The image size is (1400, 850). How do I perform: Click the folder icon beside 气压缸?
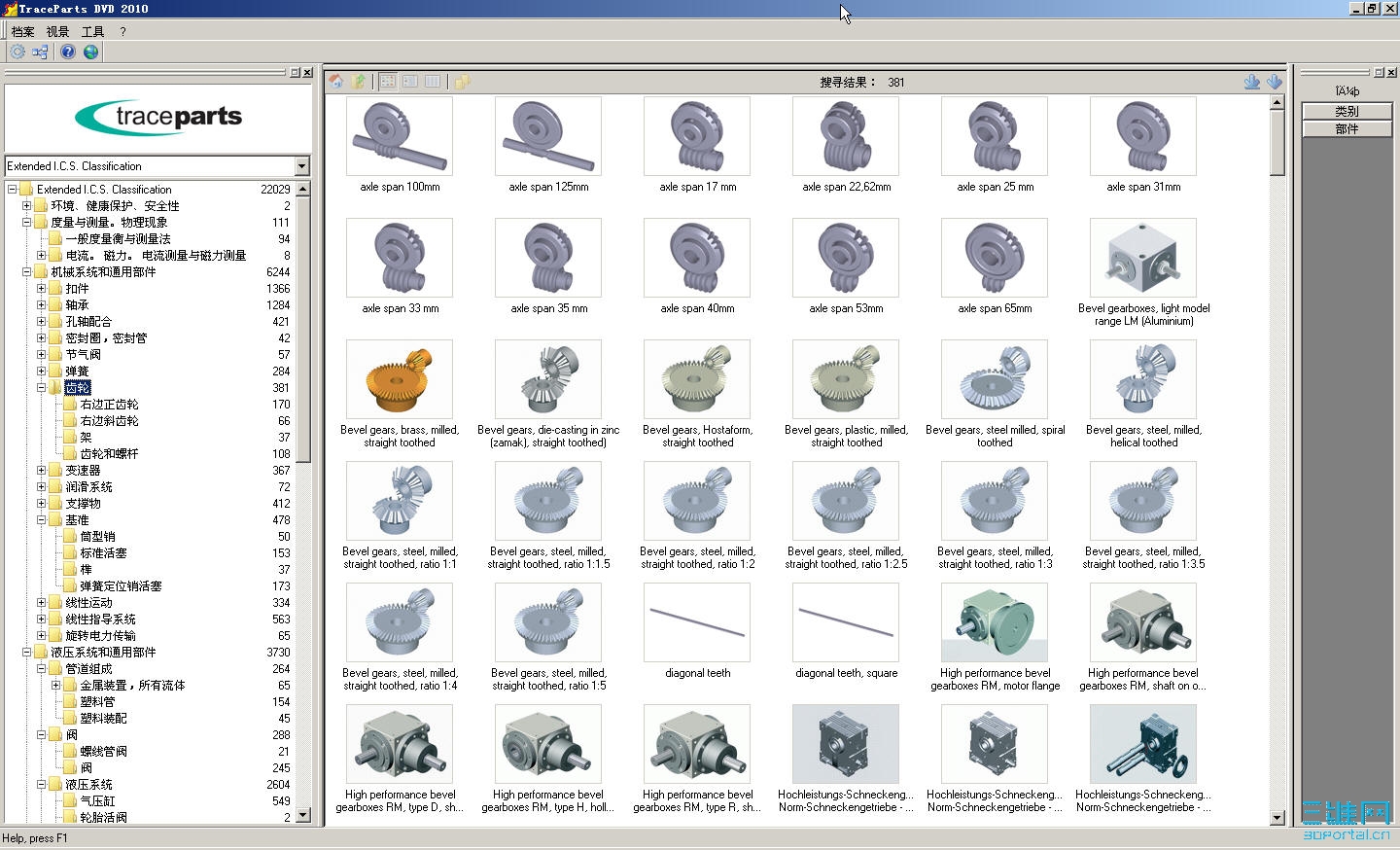point(70,801)
